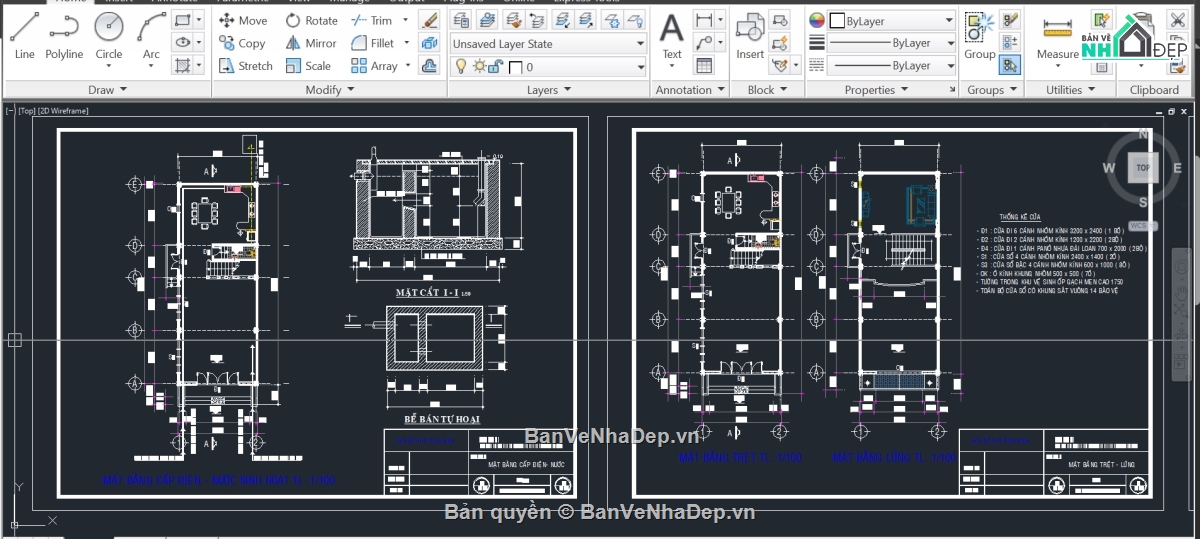
Task: Activate the Stretch command
Action: tap(246, 66)
